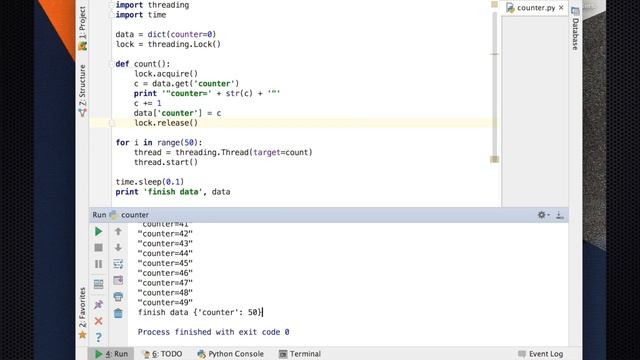Hide the Run tool window
This screenshot has width=640, height=360.
(560, 215)
